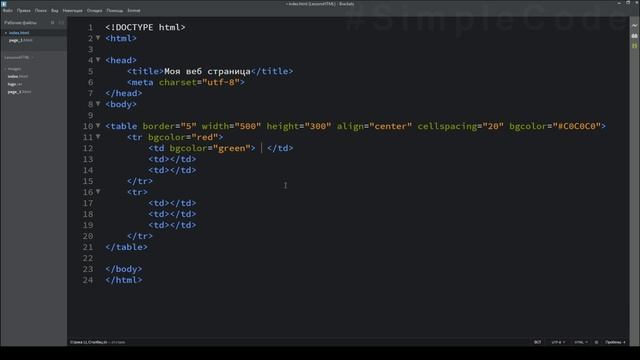This screenshot has height=360, width=640.
Task: Click the title text 'Моя веб страница'
Action: 207,71
